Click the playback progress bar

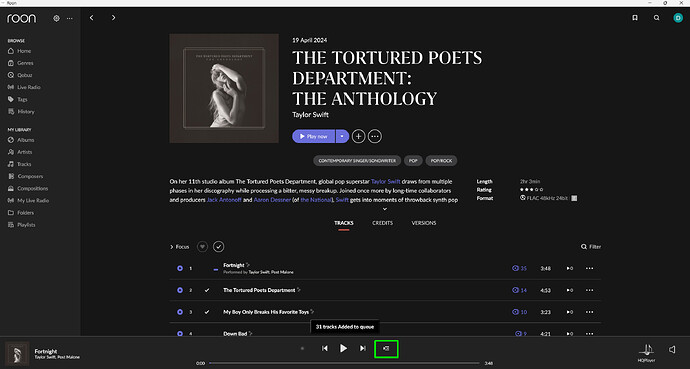[344, 363]
